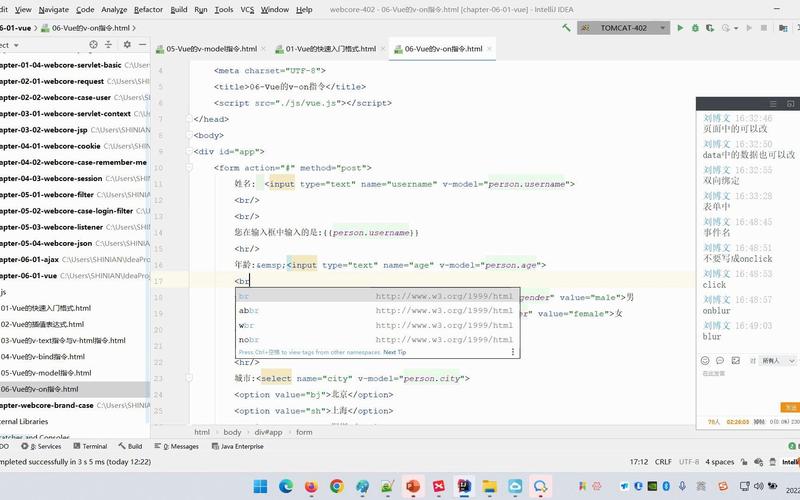800x500 pixels.
Task: Open Google Chrome from taskbar
Action: pos(337,486)
